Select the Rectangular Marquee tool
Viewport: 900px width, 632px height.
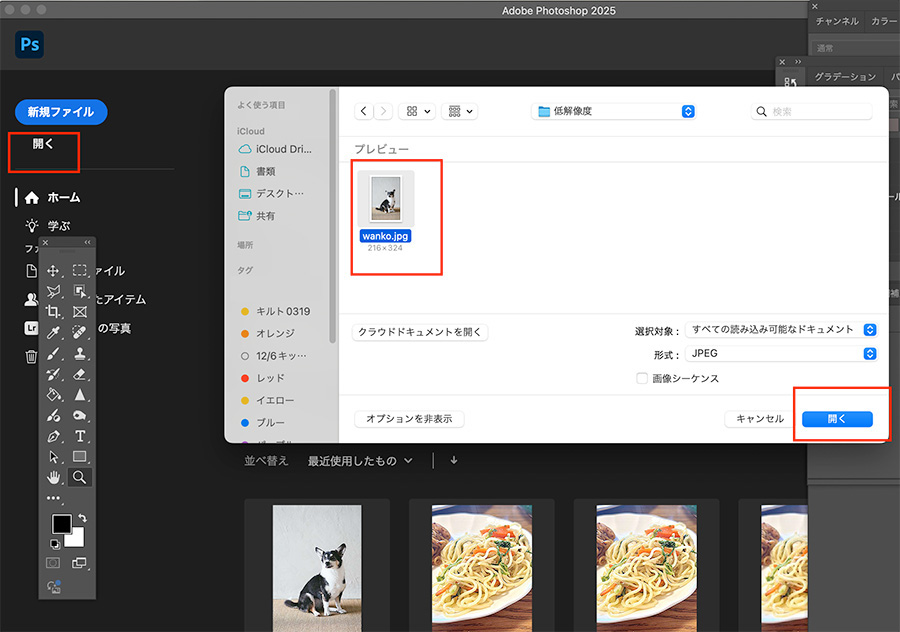click(80, 270)
